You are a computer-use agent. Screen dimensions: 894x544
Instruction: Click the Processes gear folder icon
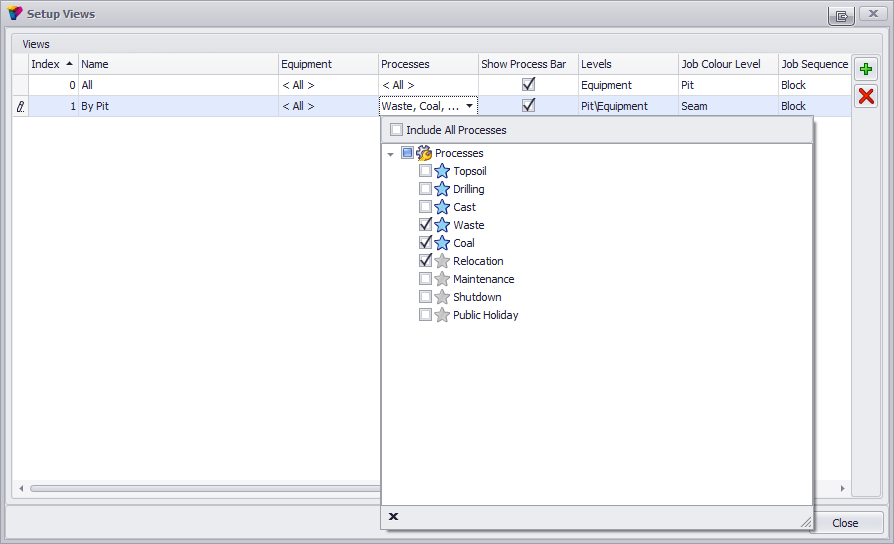pos(424,153)
